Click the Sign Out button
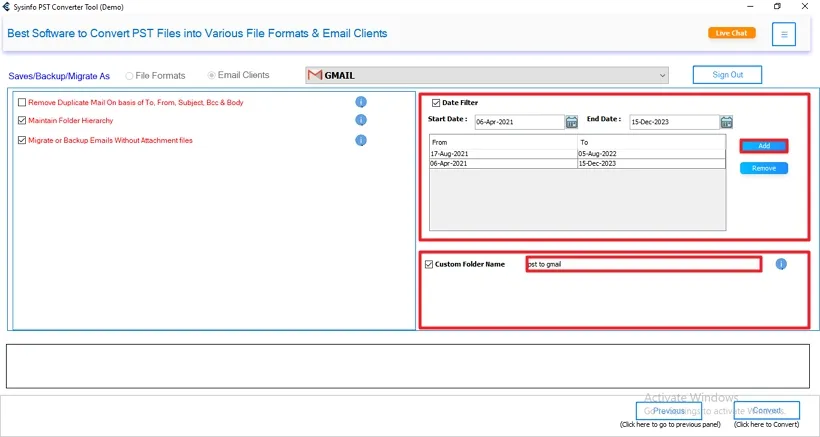820x437 pixels. (x=727, y=75)
